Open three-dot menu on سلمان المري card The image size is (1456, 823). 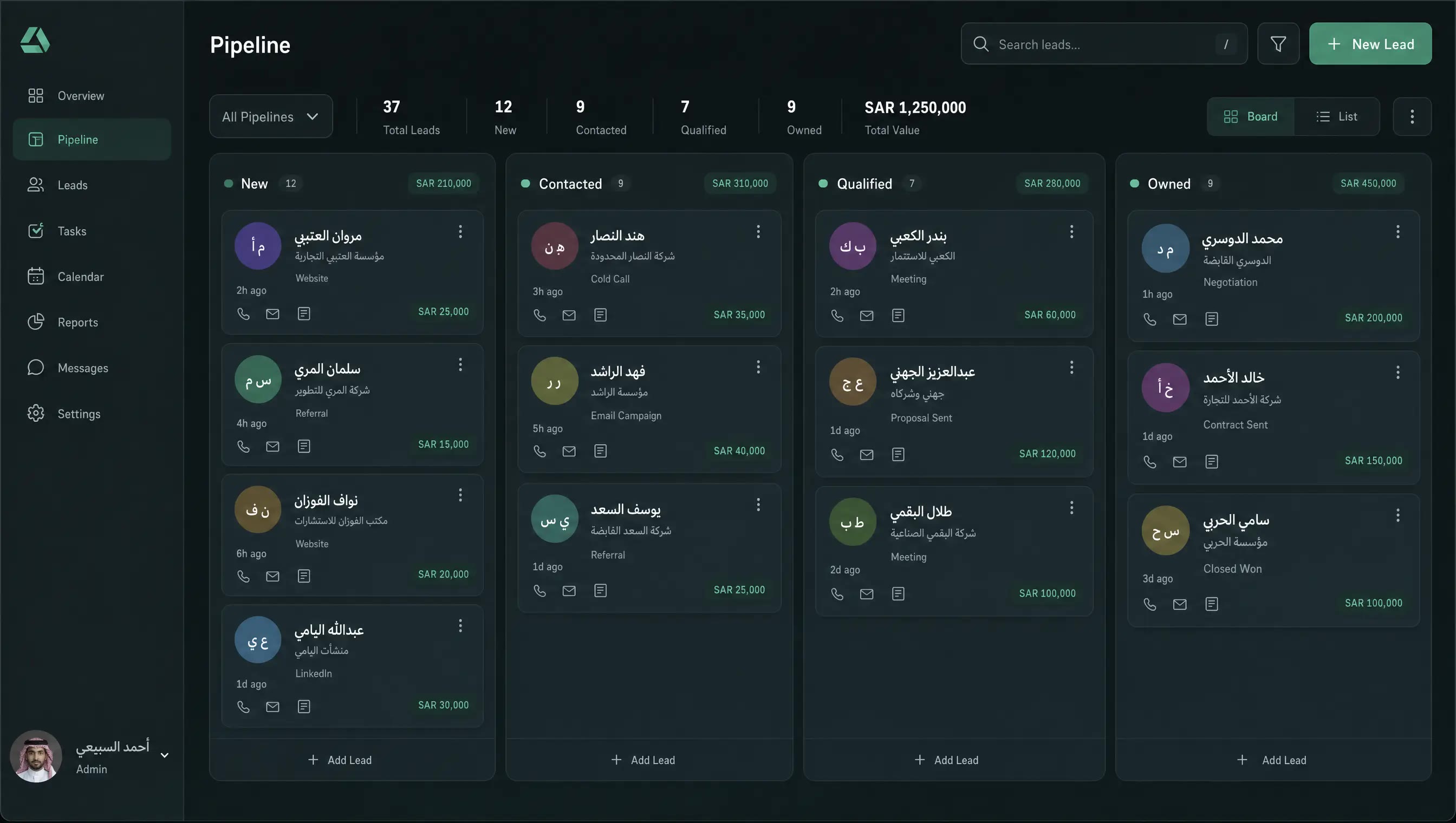pyautogui.click(x=460, y=364)
